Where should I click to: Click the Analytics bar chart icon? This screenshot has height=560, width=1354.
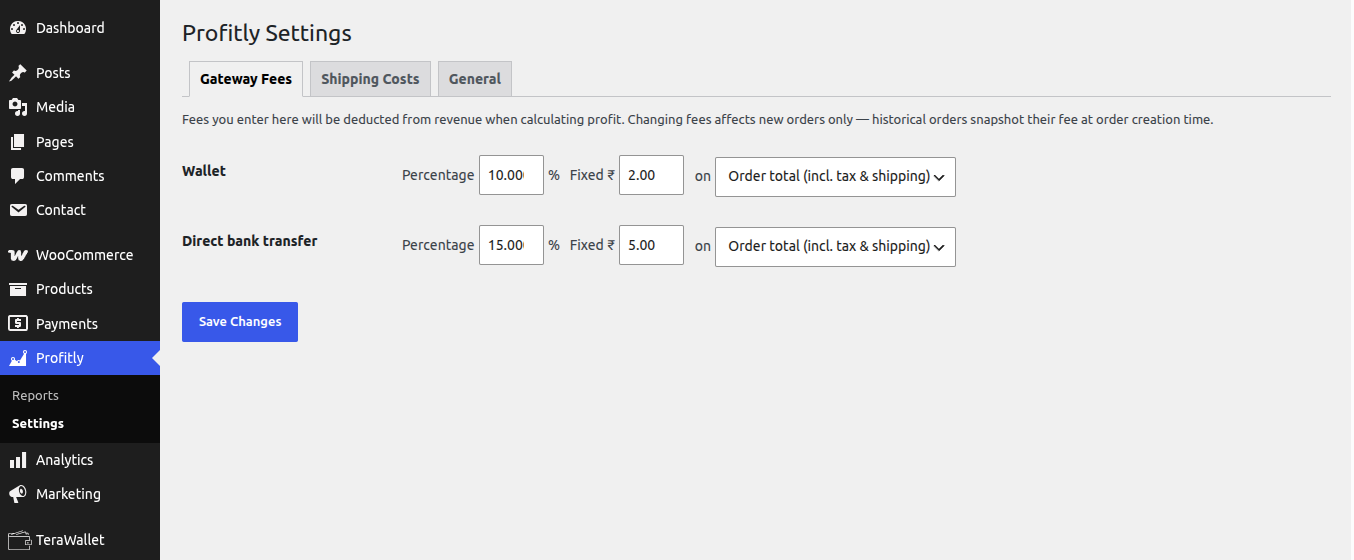coord(18,460)
